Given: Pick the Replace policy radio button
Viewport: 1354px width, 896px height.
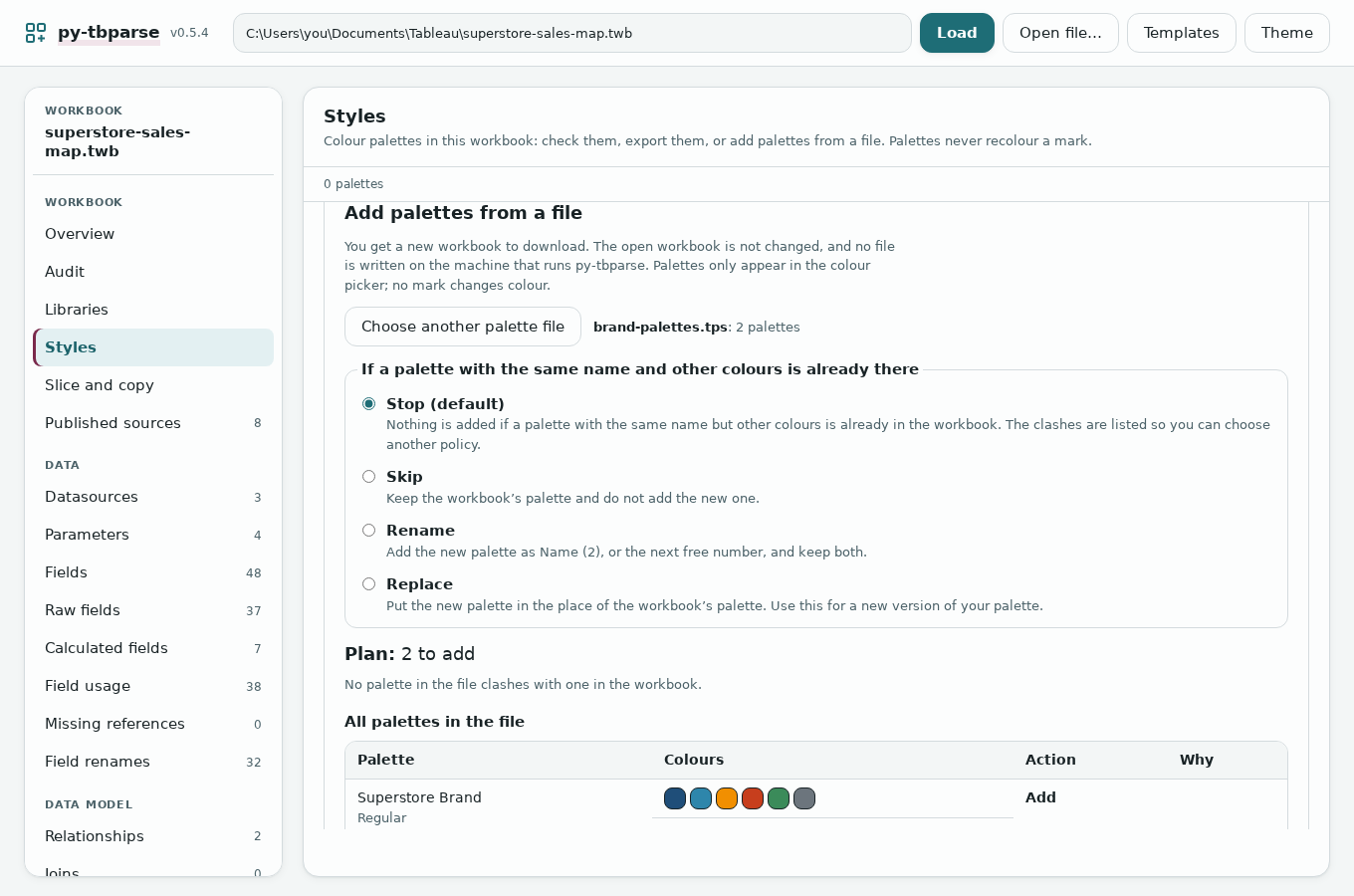Looking at the screenshot, I should 368,583.
